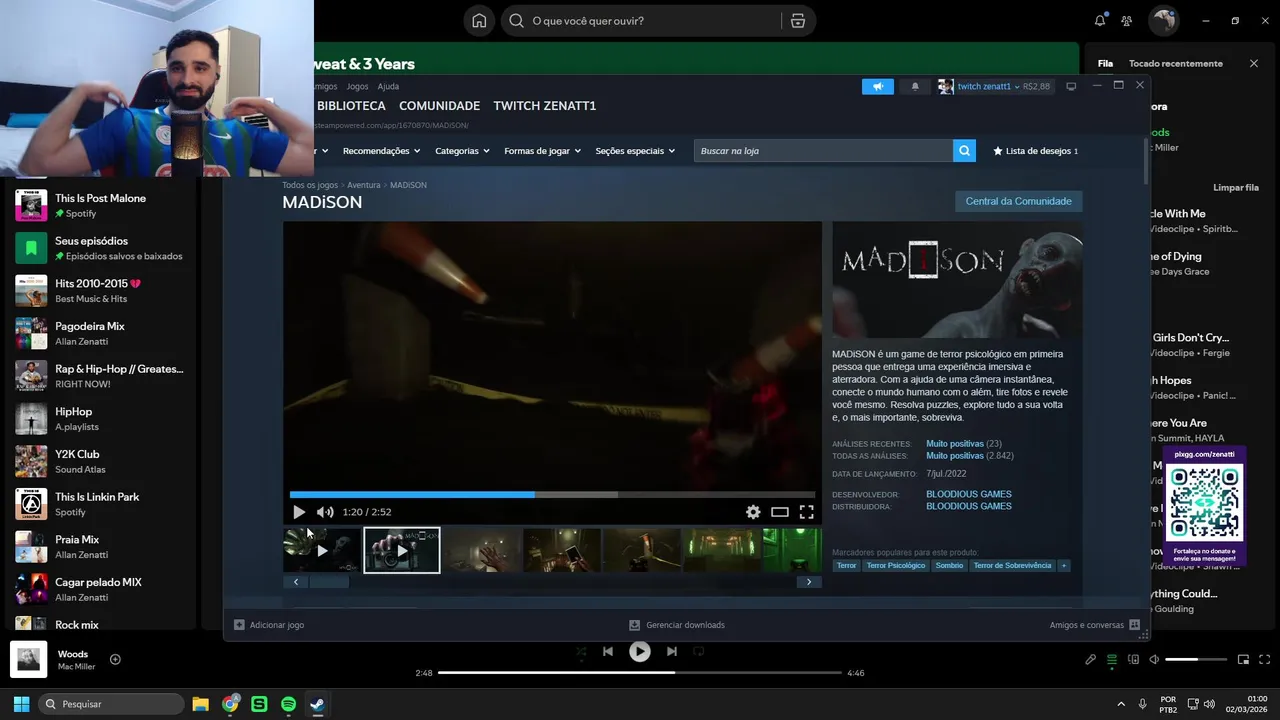Add Woods to liked songs
The width and height of the screenshot is (1280, 720).
click(x=115, y=659)
